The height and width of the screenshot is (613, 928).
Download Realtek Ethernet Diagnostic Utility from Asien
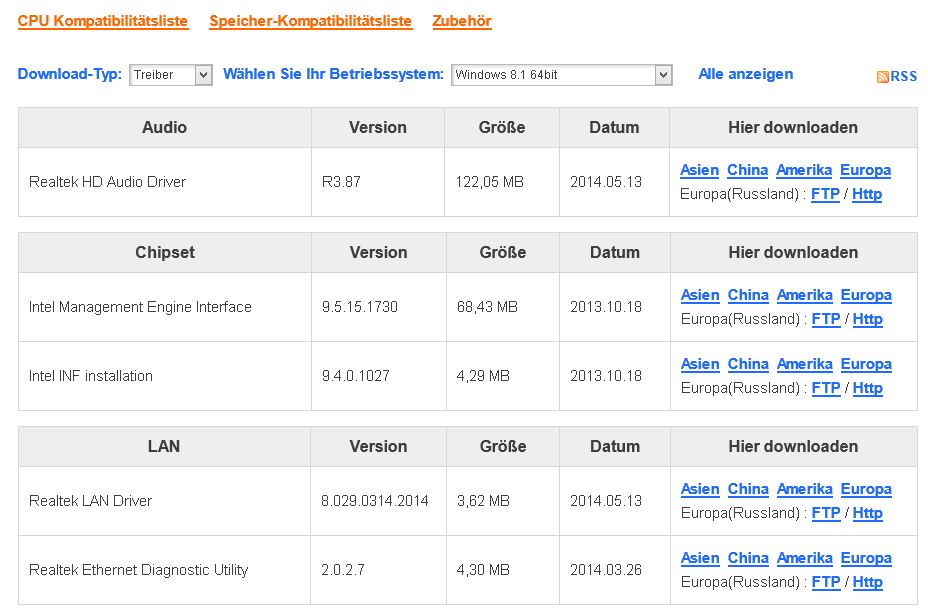click(x=700, y=558)
